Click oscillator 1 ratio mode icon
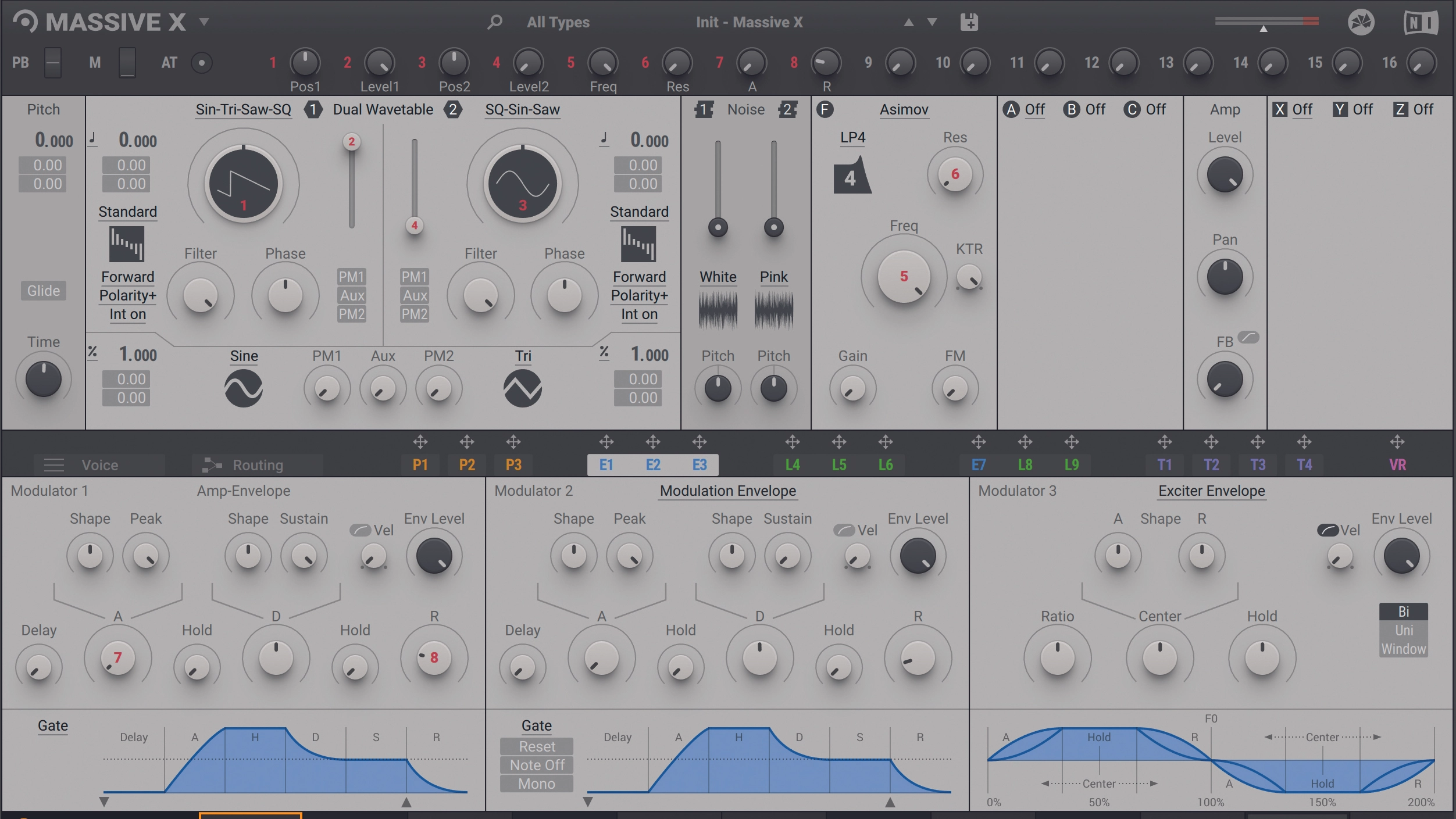Viewport: 1456px width, 819px height. [92, 353]
